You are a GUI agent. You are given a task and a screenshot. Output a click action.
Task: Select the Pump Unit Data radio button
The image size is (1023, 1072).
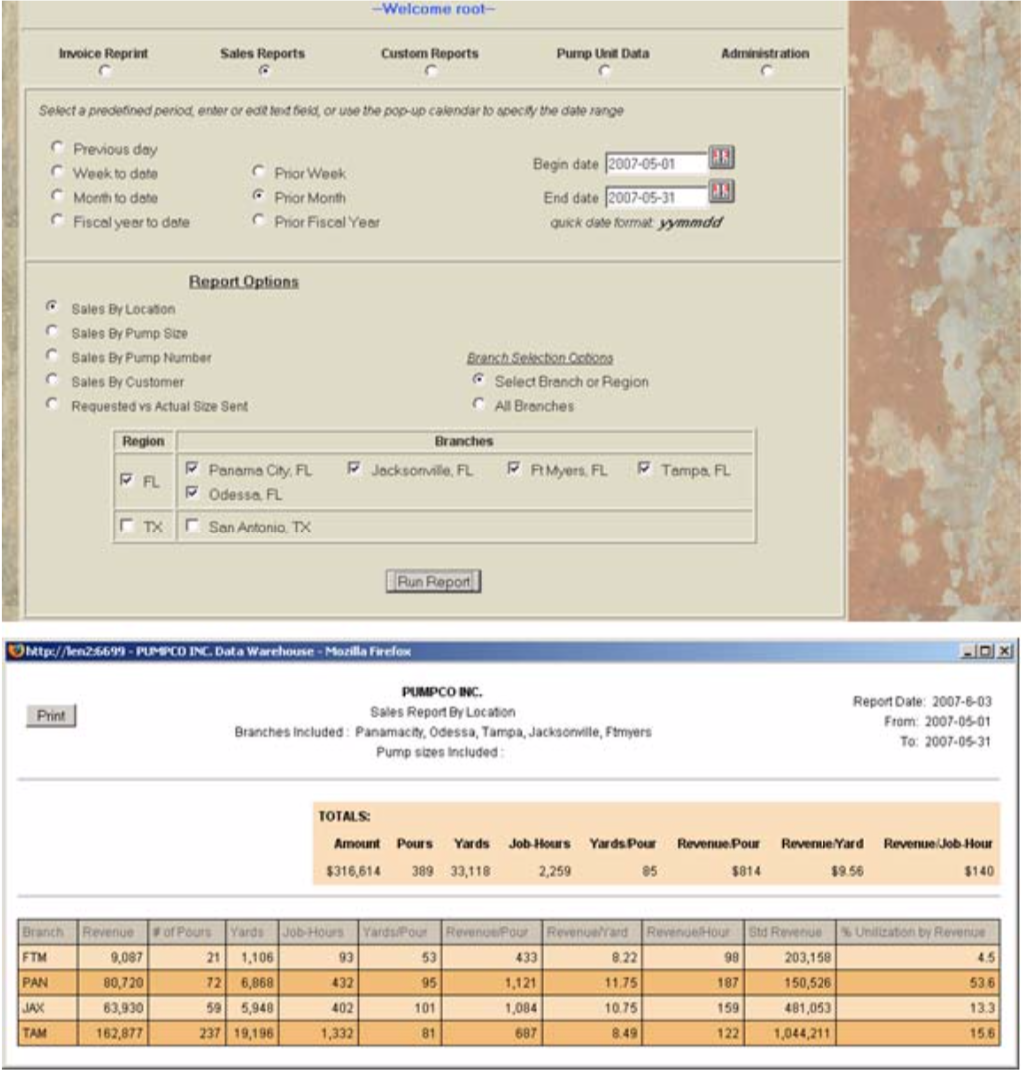pos(604,70)
